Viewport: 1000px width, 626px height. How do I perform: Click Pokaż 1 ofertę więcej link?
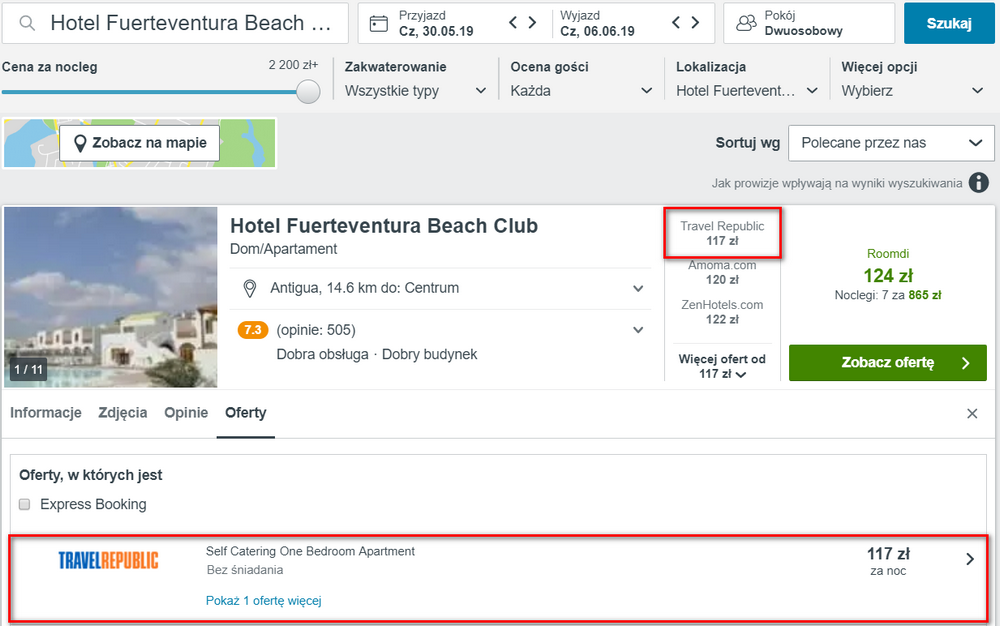click(x=263, y=601)
